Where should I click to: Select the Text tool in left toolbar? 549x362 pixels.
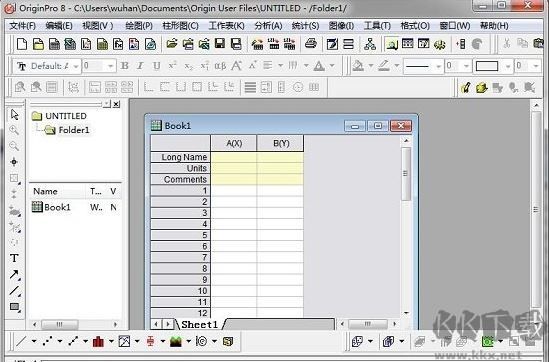[14, 258]
